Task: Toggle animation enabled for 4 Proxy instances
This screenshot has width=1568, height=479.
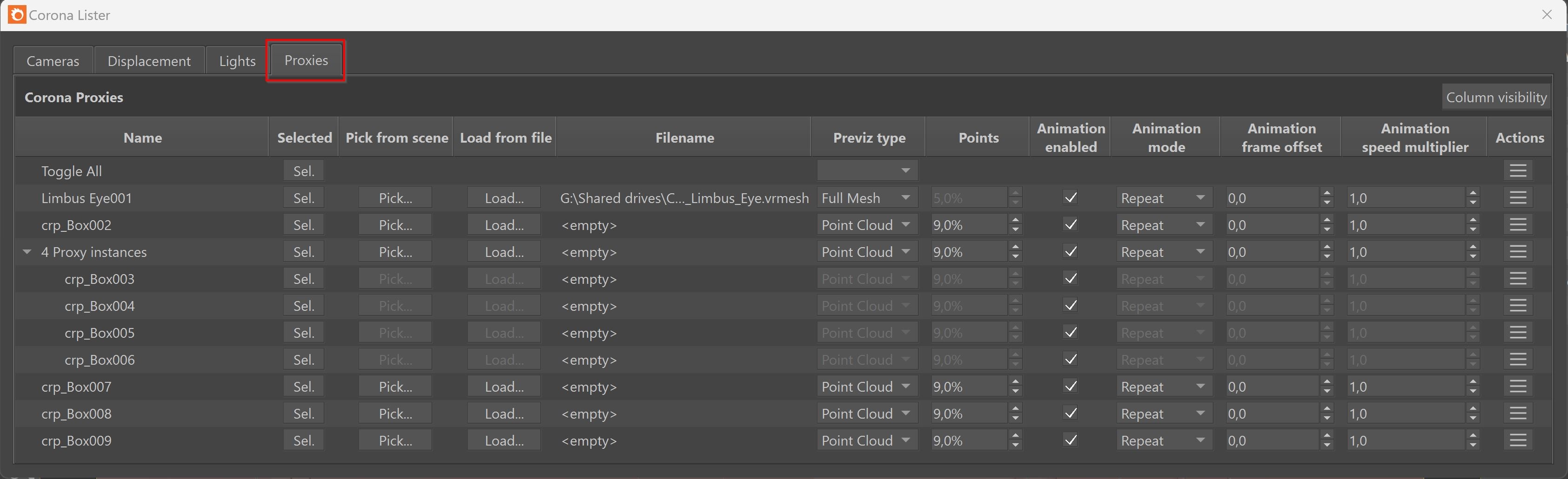Action: [1070, 252]
